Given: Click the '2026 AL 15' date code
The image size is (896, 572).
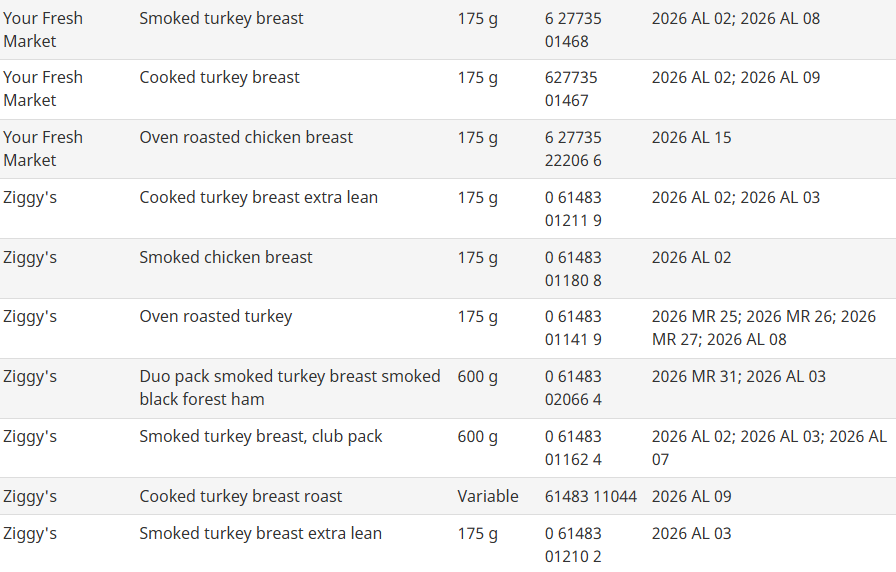Looking at the screenshot, I should pos(691,138).
